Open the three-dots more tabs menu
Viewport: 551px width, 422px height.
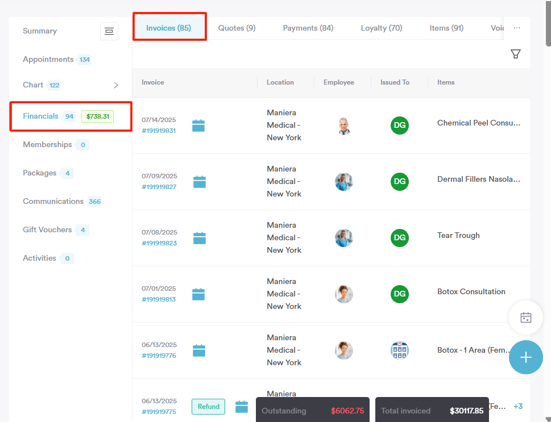pyautogui.click(x=517, y=28)
